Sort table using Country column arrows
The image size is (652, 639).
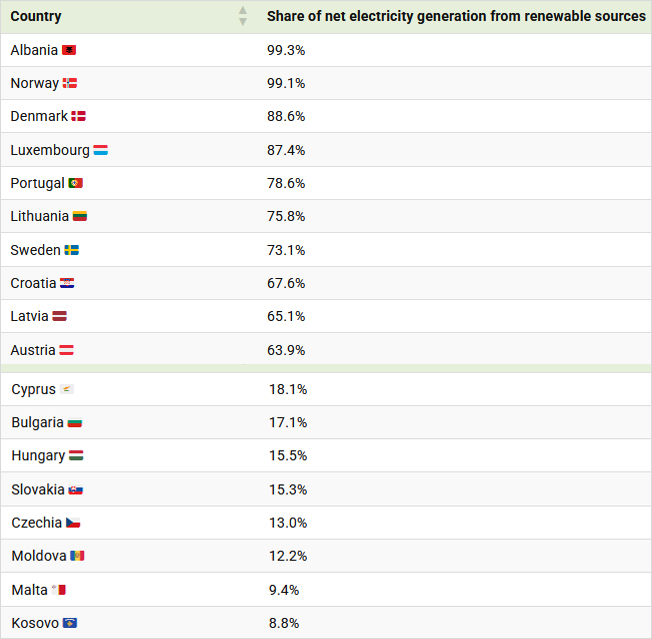(243, 16)
